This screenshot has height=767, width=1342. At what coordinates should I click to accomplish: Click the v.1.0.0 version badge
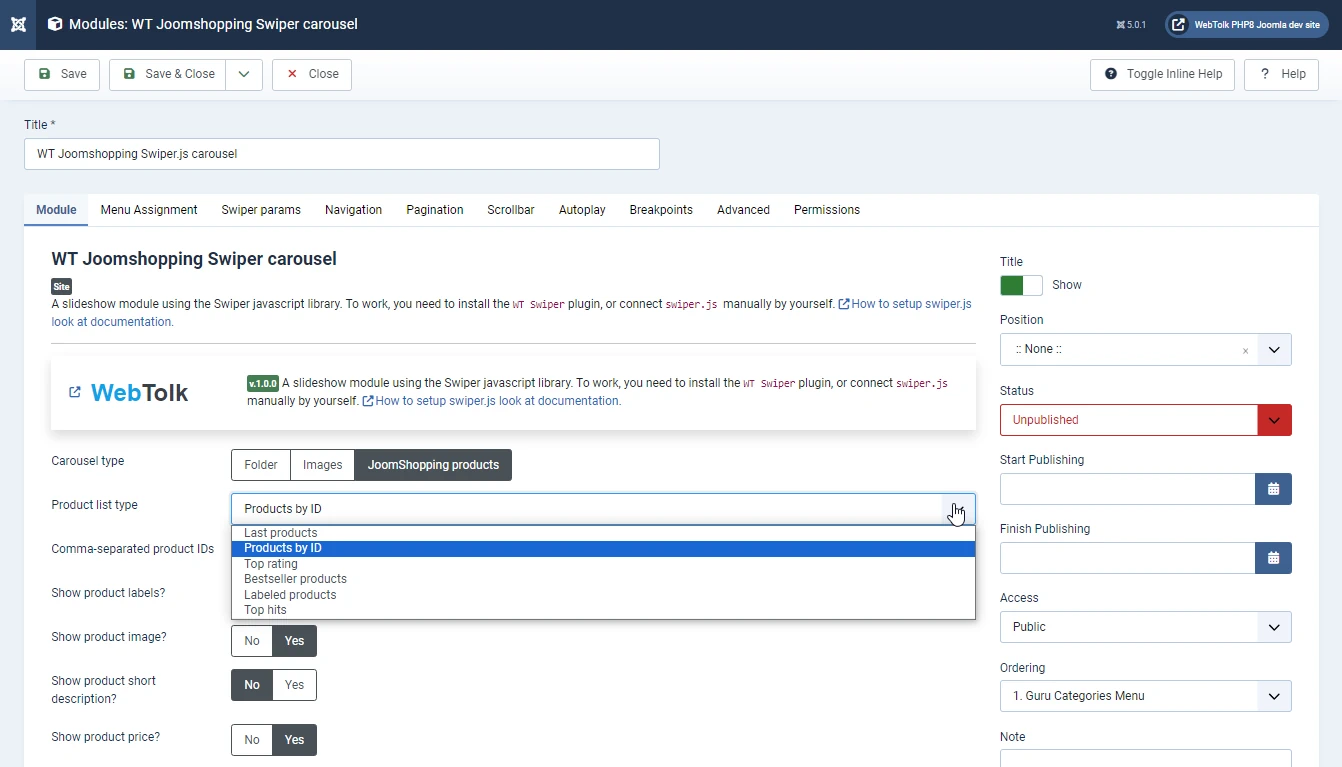pyautogui.click(x=262, y=383)
